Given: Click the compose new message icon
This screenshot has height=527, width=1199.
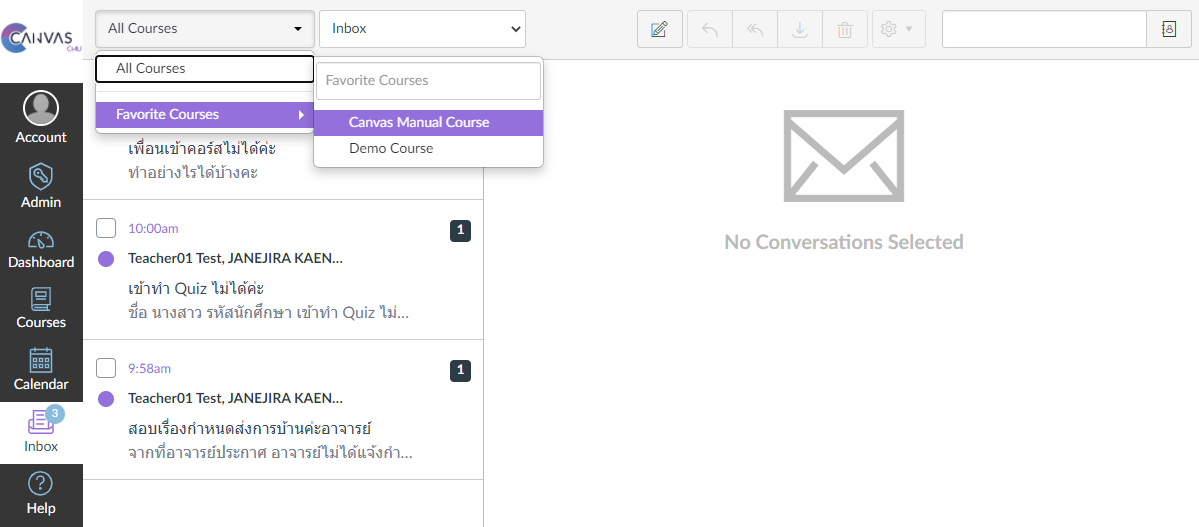Looking at the screenshot, I should tap(659, 29).
